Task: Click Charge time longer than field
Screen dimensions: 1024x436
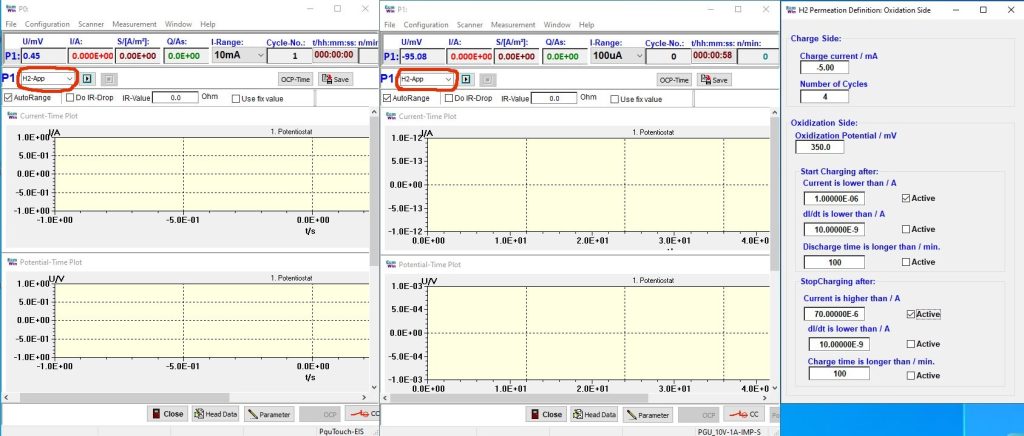Action: [x=839, y=374]
